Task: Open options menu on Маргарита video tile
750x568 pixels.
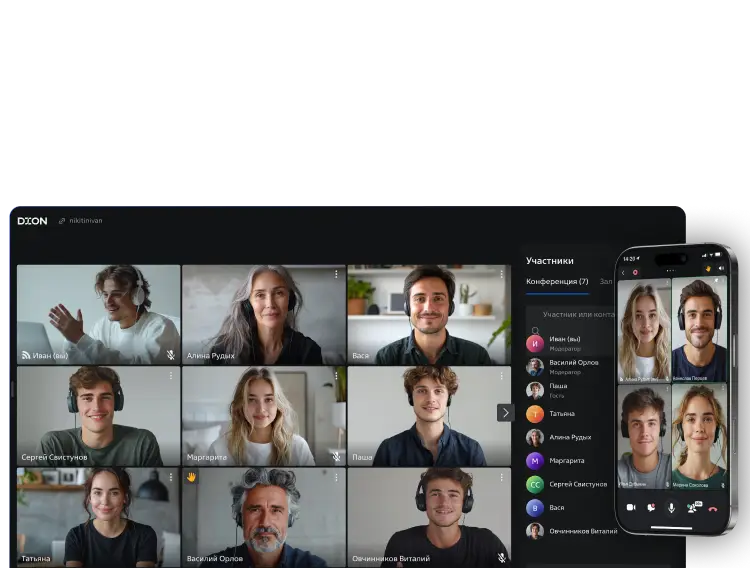Action: click(x=336, y=376)
